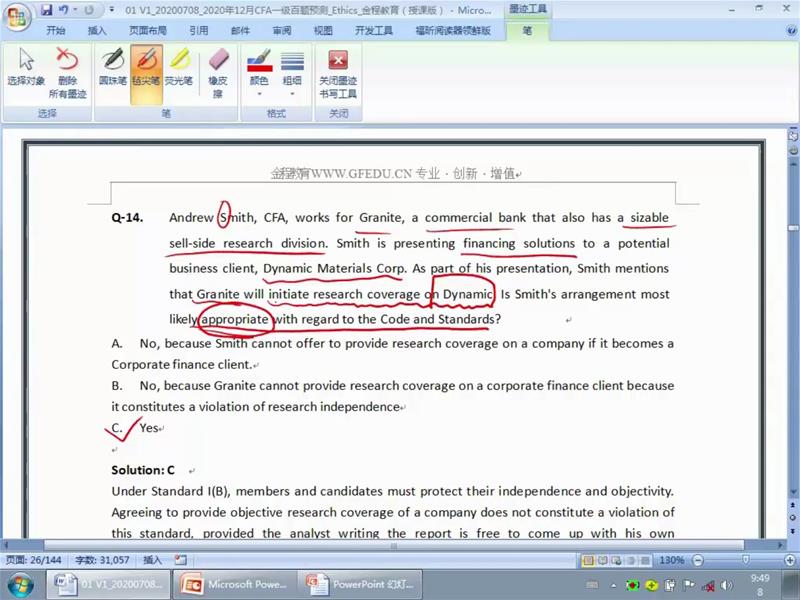Click the zoom slider in status bar

pos(745,561)
